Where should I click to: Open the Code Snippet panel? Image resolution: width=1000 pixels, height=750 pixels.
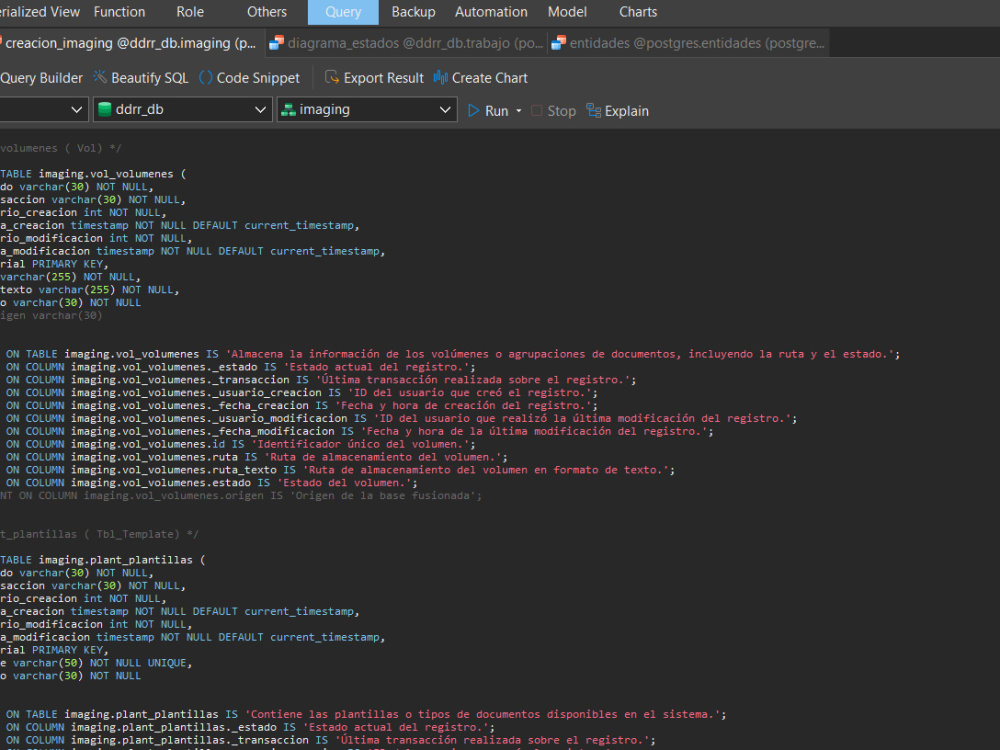[x=249, y=78]
